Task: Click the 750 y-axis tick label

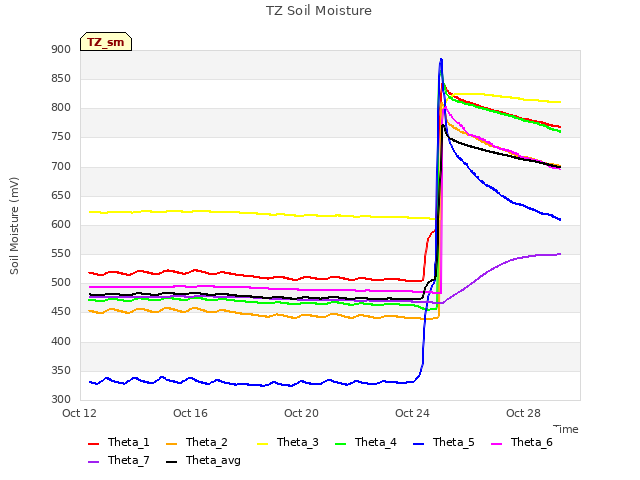Action: [61, 137]
